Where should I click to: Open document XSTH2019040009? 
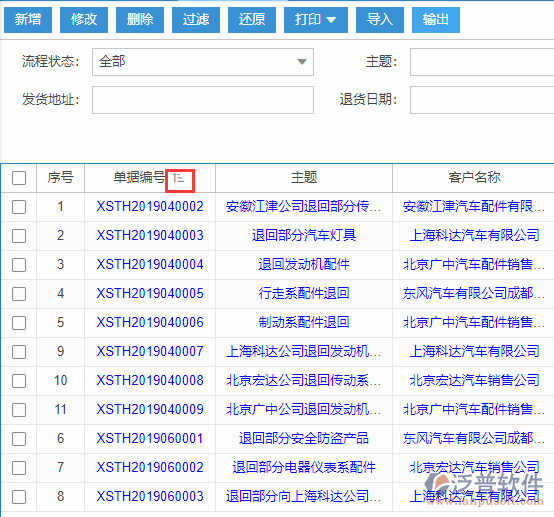coord(150,410)
